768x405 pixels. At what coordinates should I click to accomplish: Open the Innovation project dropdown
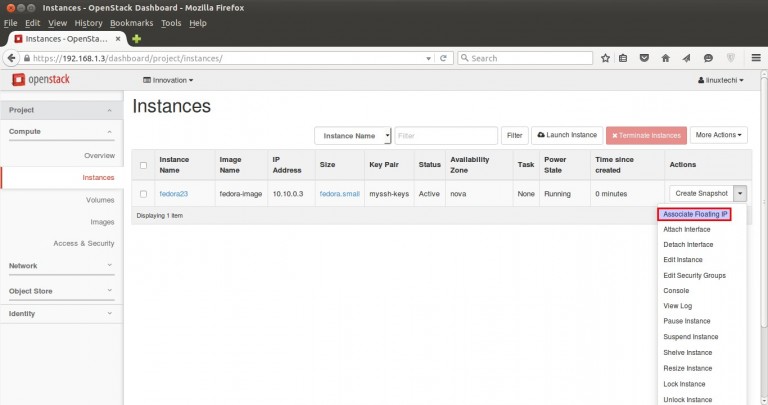[x=169, y=80]
